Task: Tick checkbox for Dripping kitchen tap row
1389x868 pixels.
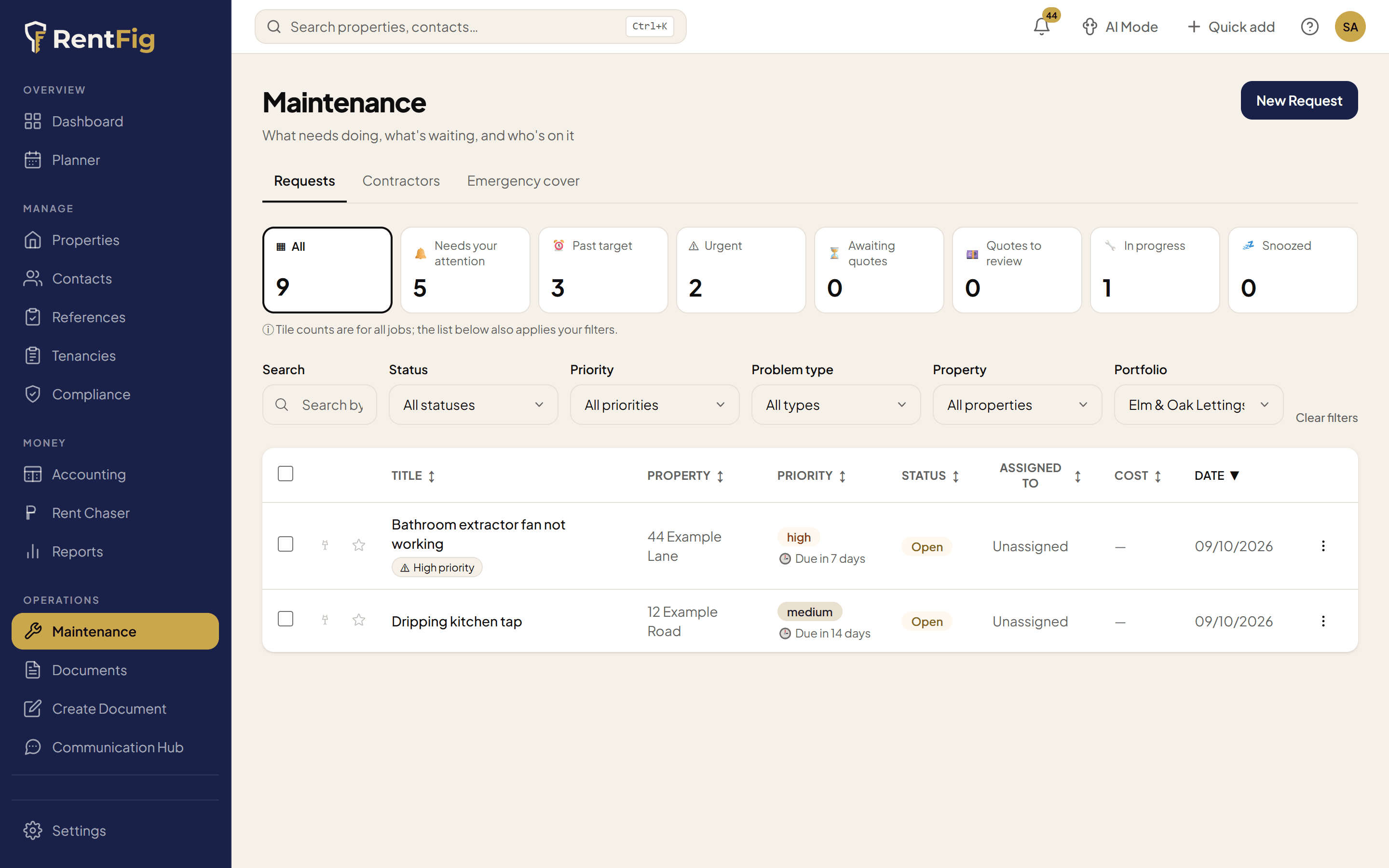Action: (285, 618)
